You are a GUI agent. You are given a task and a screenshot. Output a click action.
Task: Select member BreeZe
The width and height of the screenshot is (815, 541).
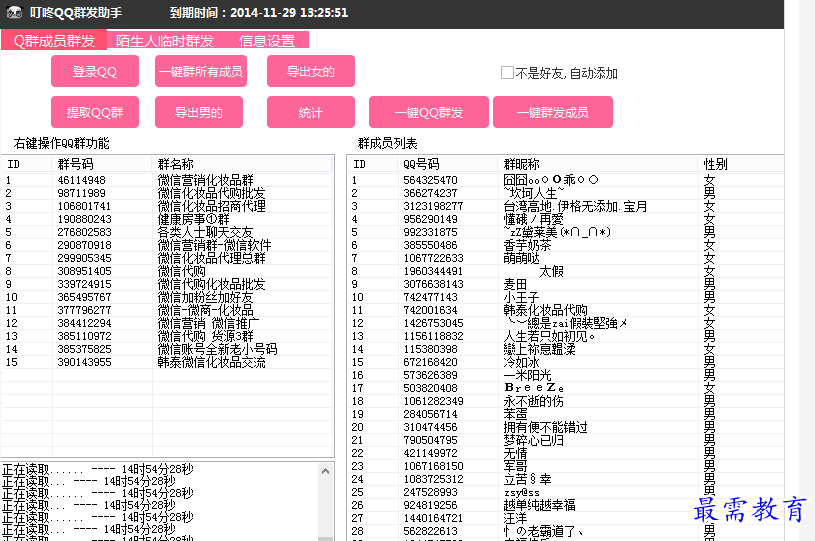click(534, 388)
